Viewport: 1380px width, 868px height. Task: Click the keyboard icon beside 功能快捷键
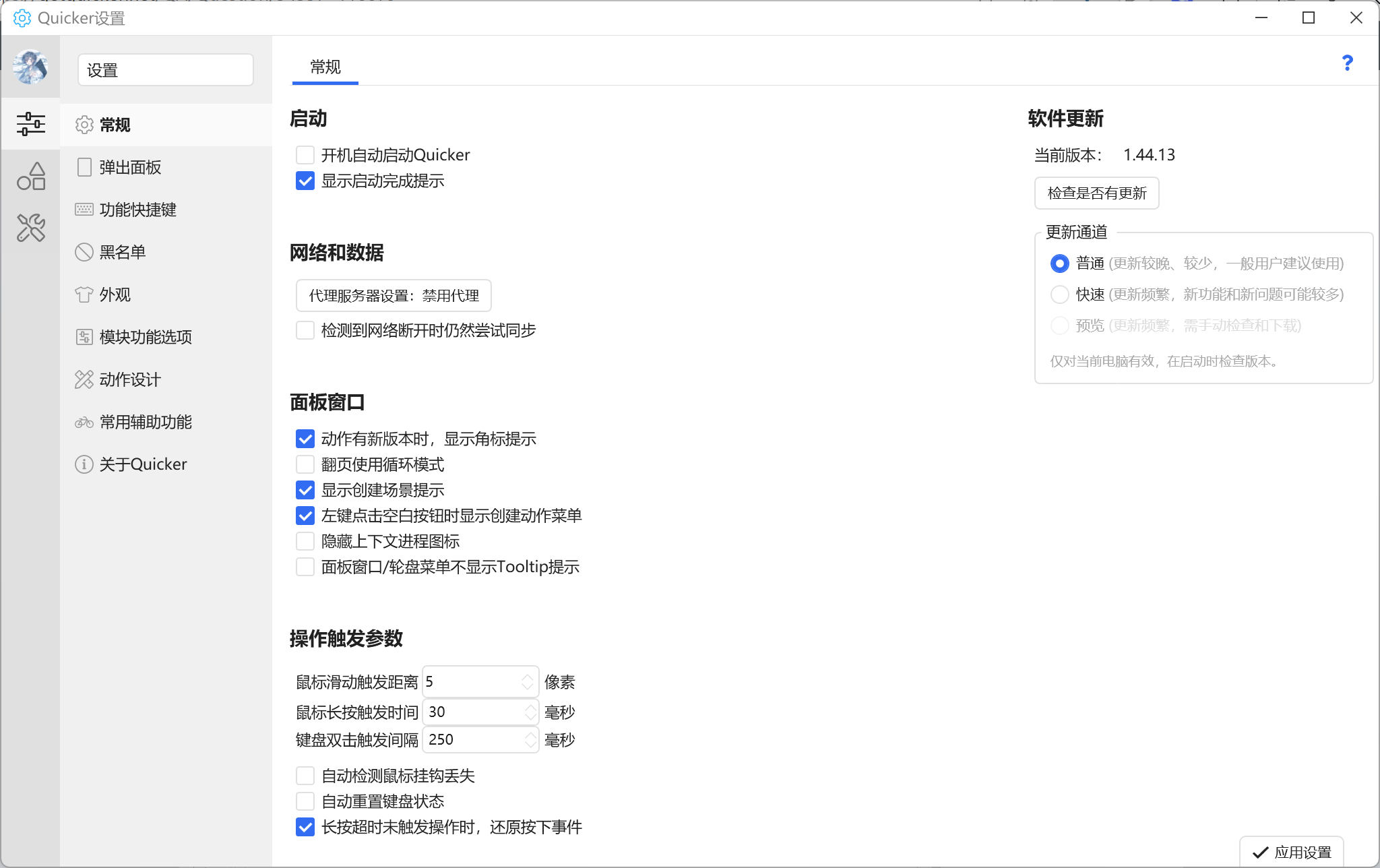tap(84, 210)
